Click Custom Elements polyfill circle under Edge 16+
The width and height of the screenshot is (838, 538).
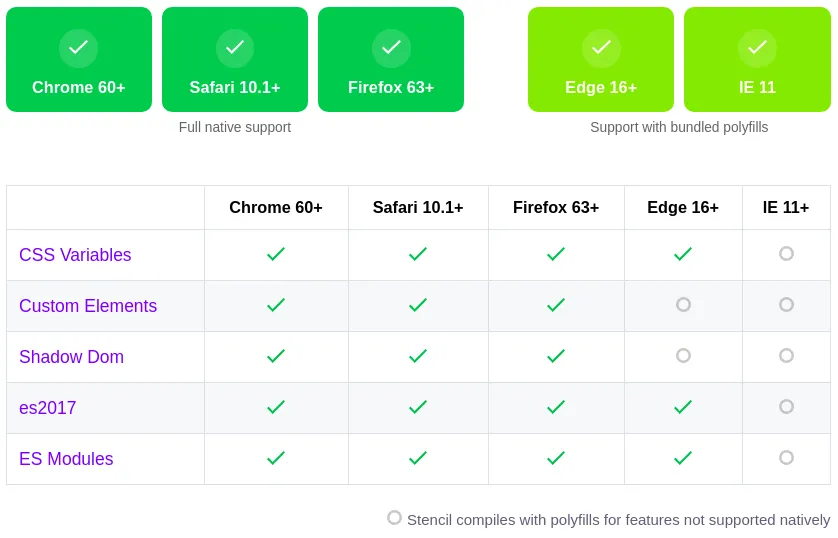coord(683,305)
